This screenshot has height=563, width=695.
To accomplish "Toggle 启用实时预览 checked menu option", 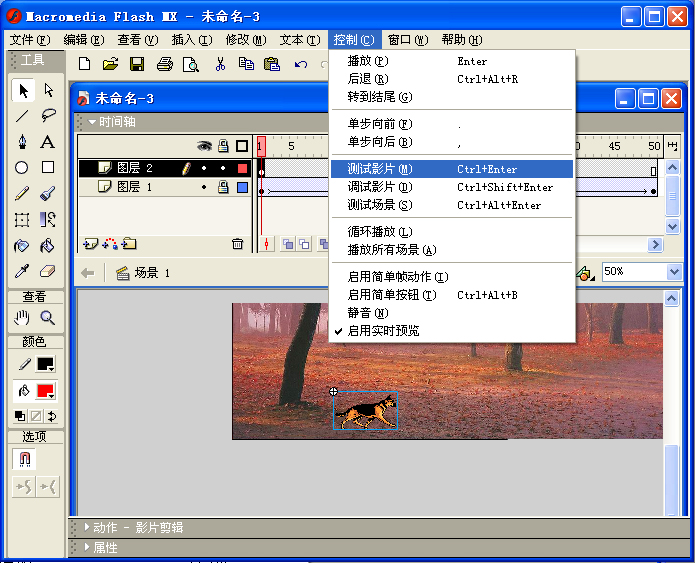I will [x=383, y=330].
